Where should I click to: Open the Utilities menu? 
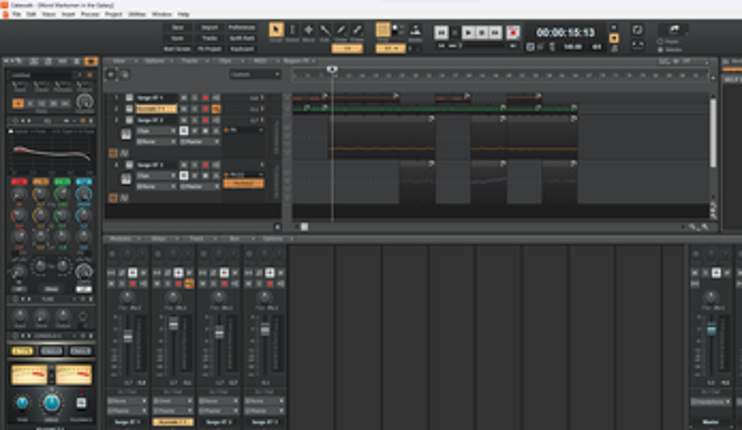tap(137, 14)
